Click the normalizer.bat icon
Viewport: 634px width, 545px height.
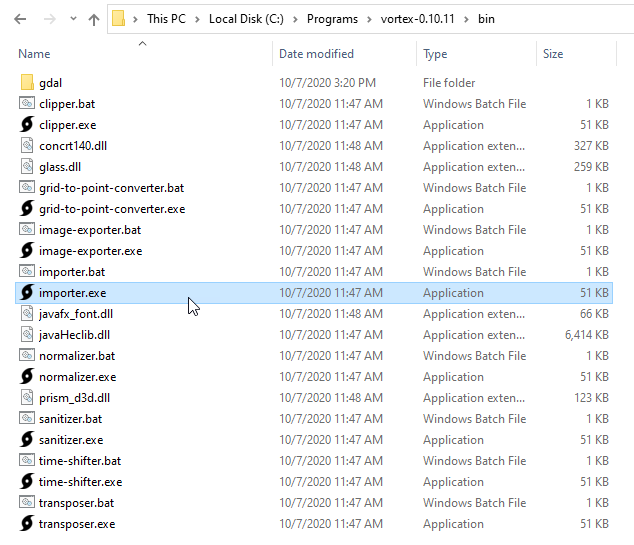point(27,355)
